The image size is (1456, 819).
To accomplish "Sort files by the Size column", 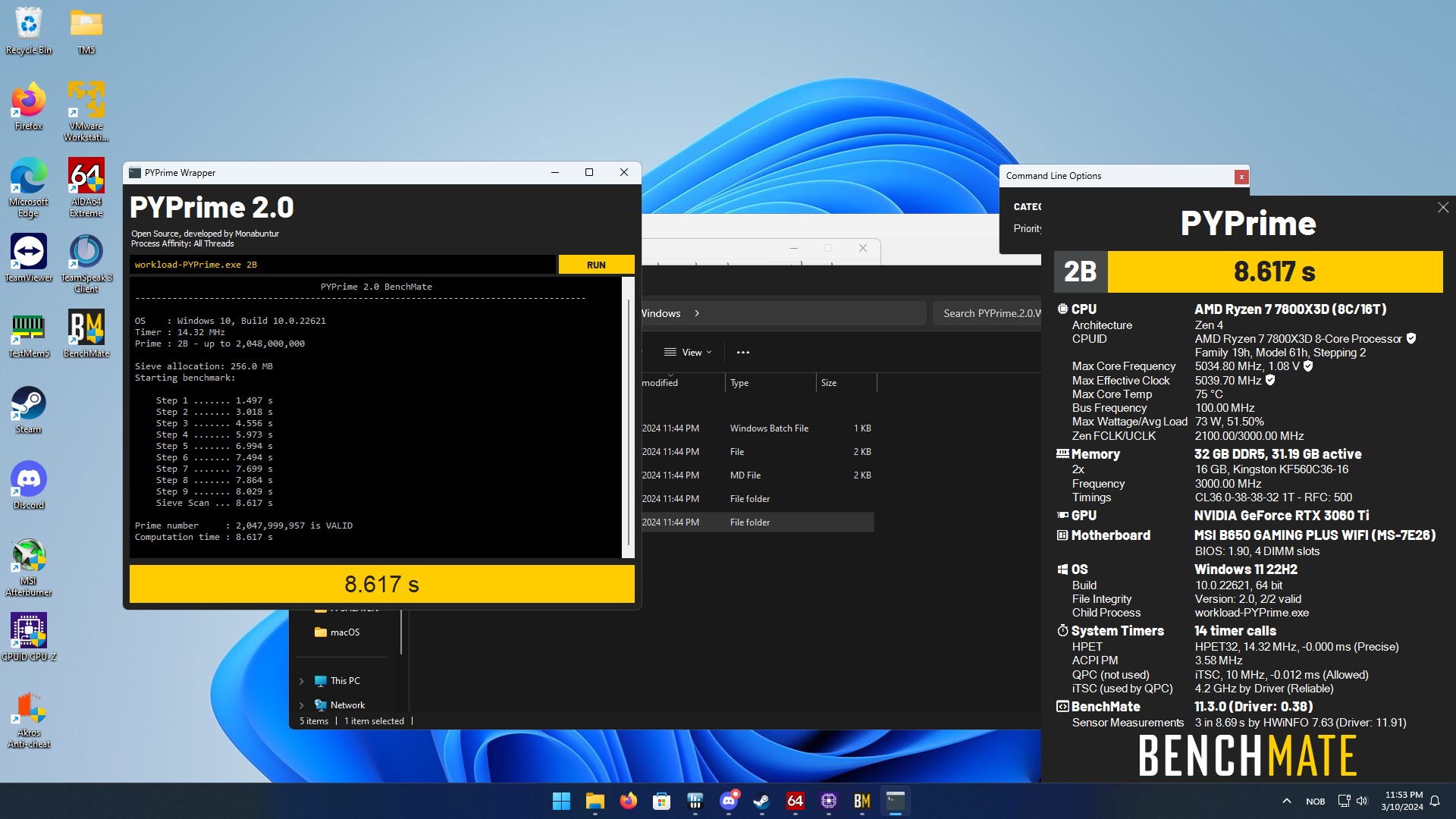I will coord(846,383).
